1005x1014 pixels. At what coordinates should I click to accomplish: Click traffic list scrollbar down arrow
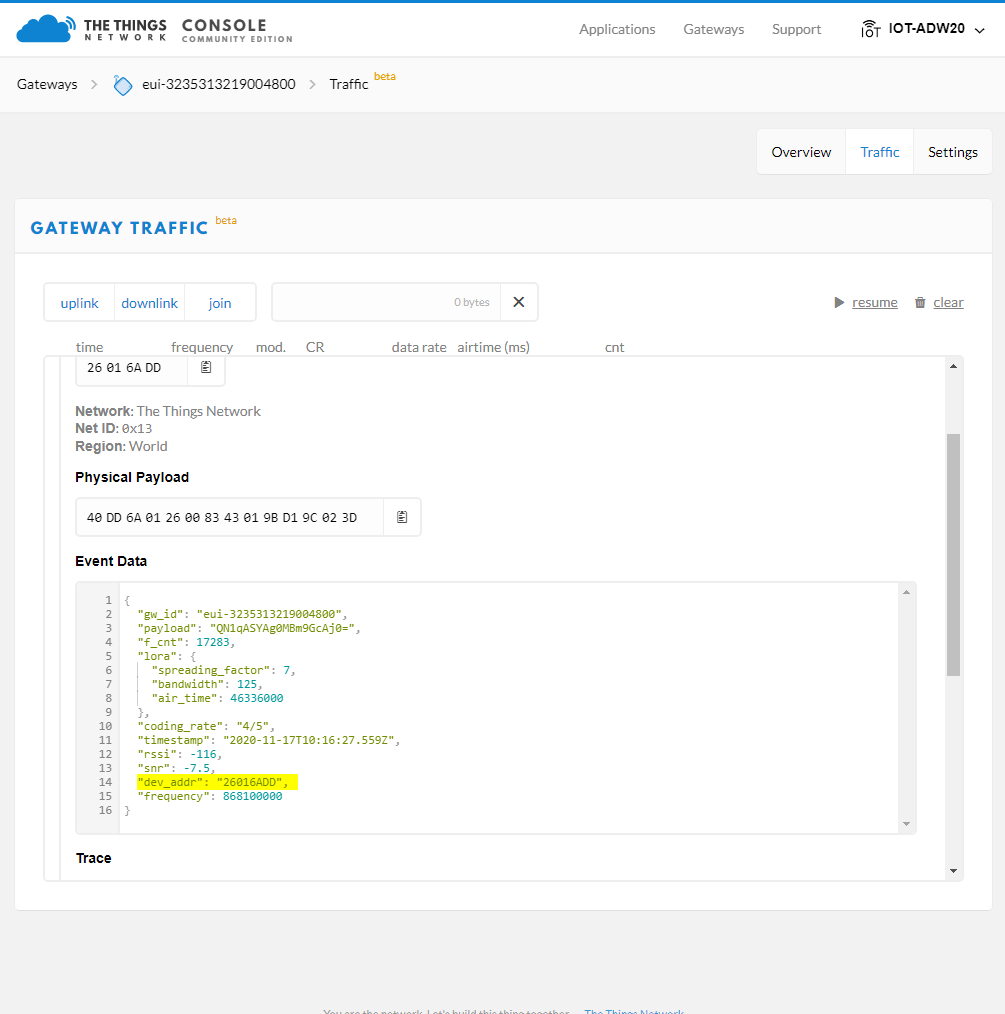pyautogui.click(x=953, y=870)
